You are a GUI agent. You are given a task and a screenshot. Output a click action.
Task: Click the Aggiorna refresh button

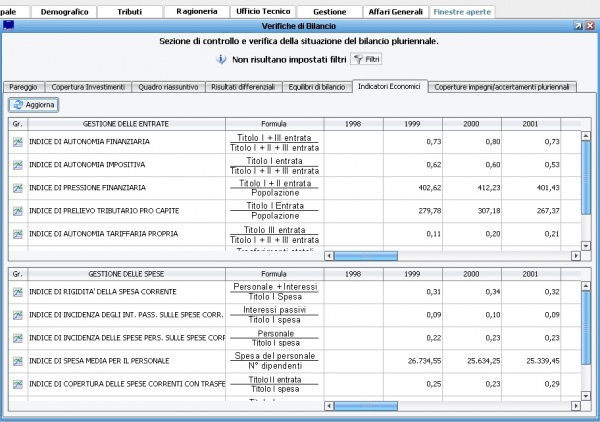coord(34,105)
